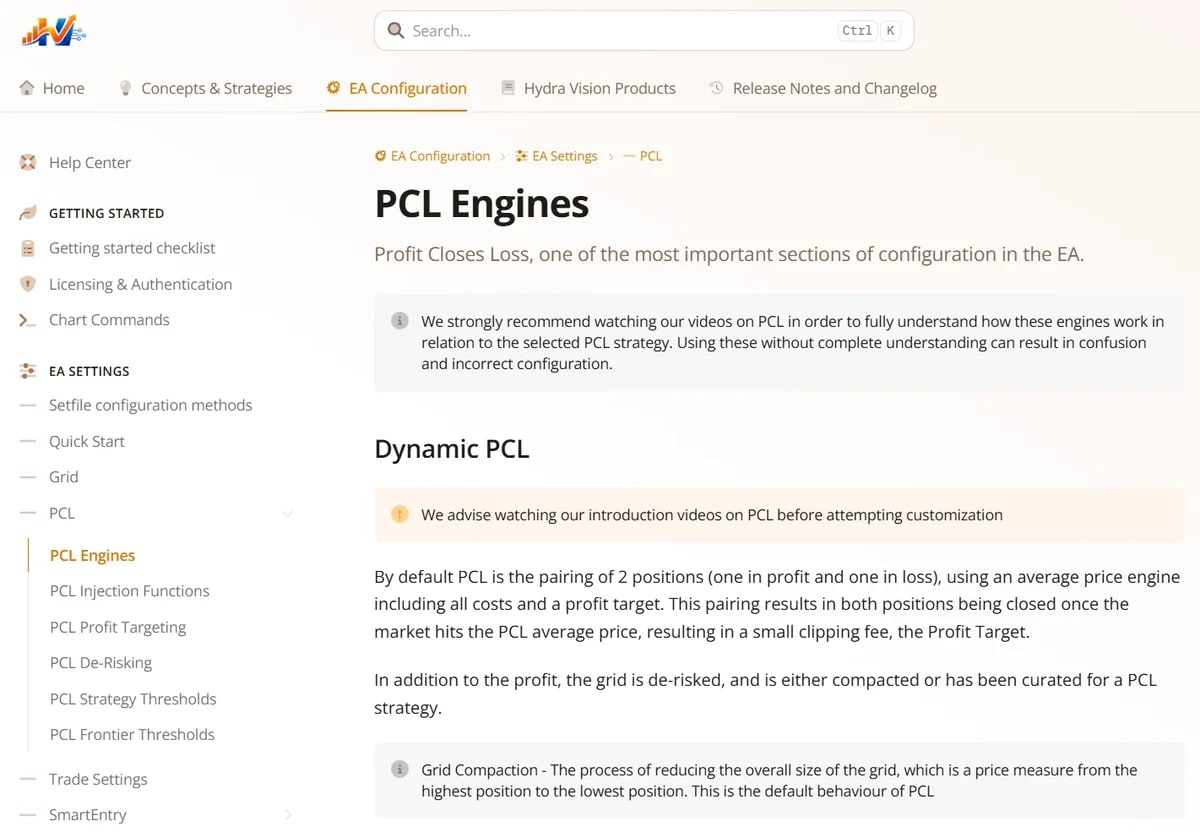Open the Concepts & Strategies tab
1200x832 pixels.
click(x=205, y=88)
